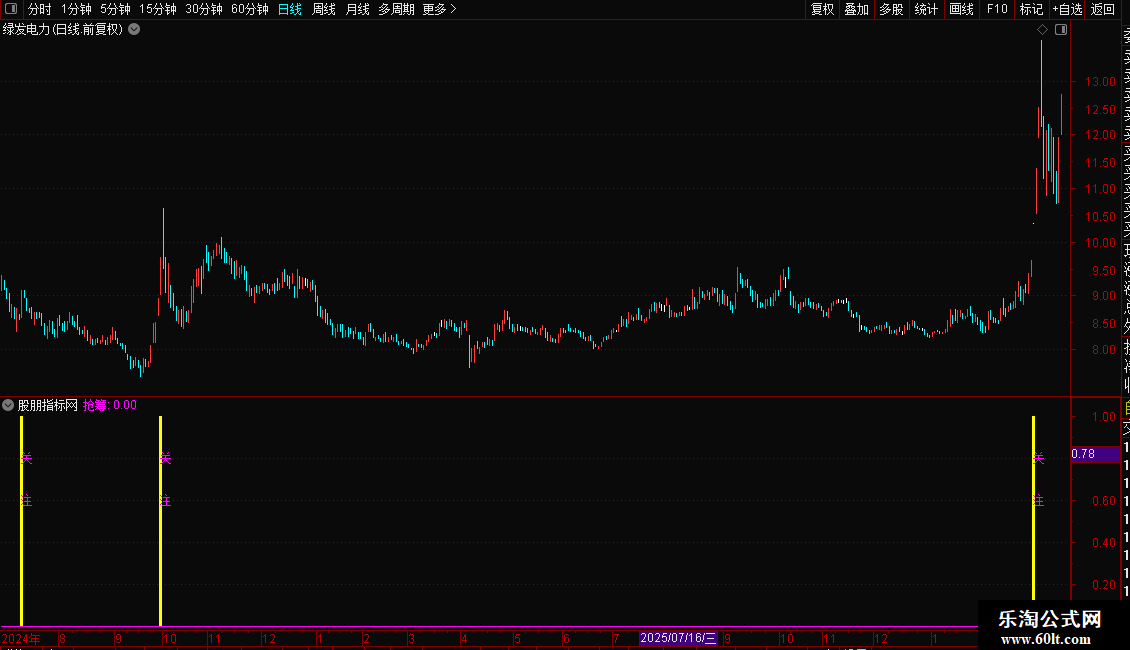Switch to 月线 monthly chart
The height and width of the screenshot is (650, 1130).
(x=357, y=9)
